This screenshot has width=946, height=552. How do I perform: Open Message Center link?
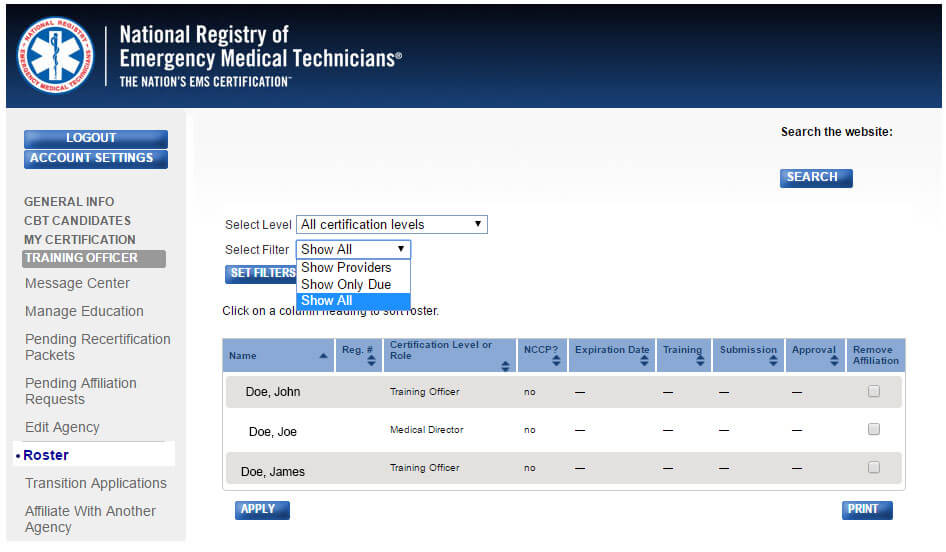[x=77, y=284]
